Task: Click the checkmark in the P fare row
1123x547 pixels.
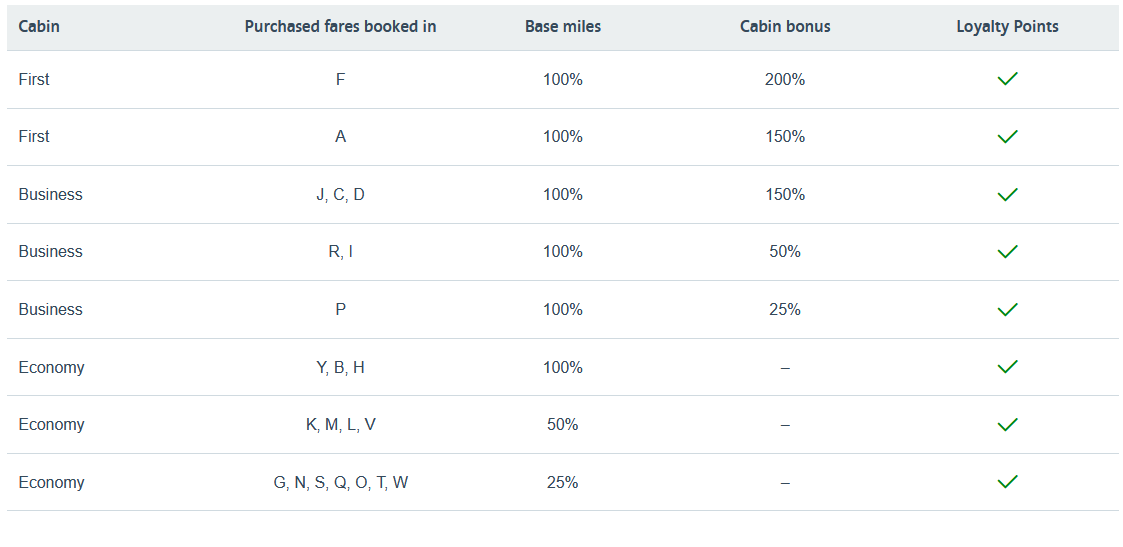Action: point(1007,310)
